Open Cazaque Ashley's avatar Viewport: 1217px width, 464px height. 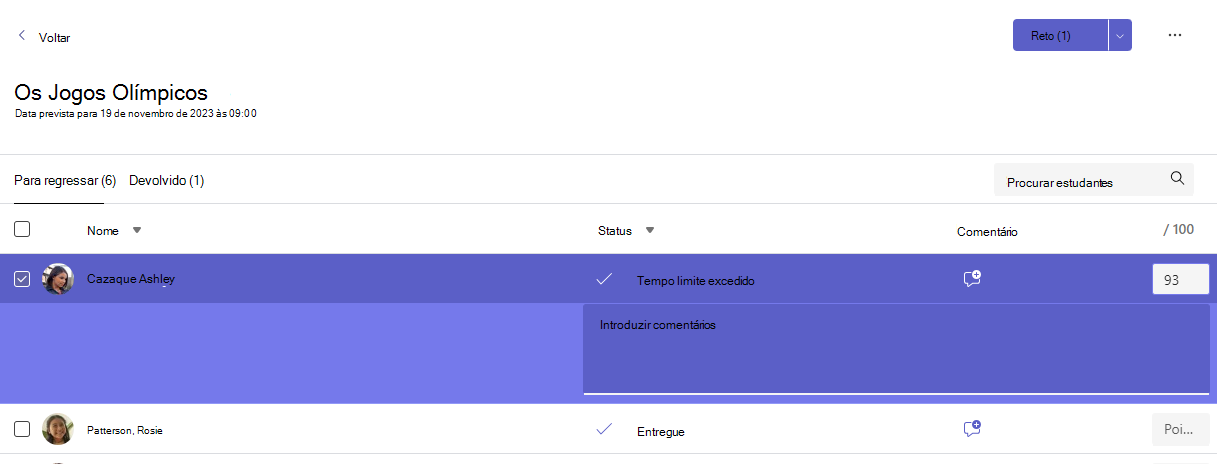pyautogui.click(x=58, y=279)
